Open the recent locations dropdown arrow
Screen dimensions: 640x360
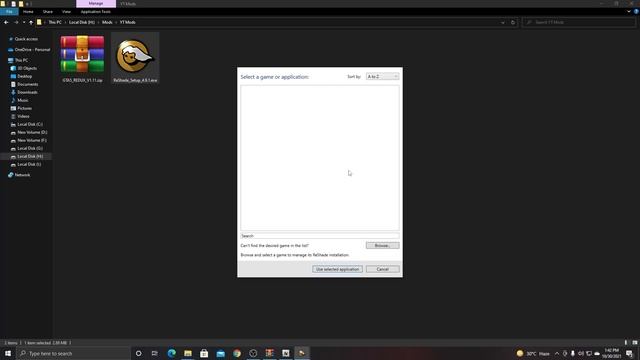point(24,22)
